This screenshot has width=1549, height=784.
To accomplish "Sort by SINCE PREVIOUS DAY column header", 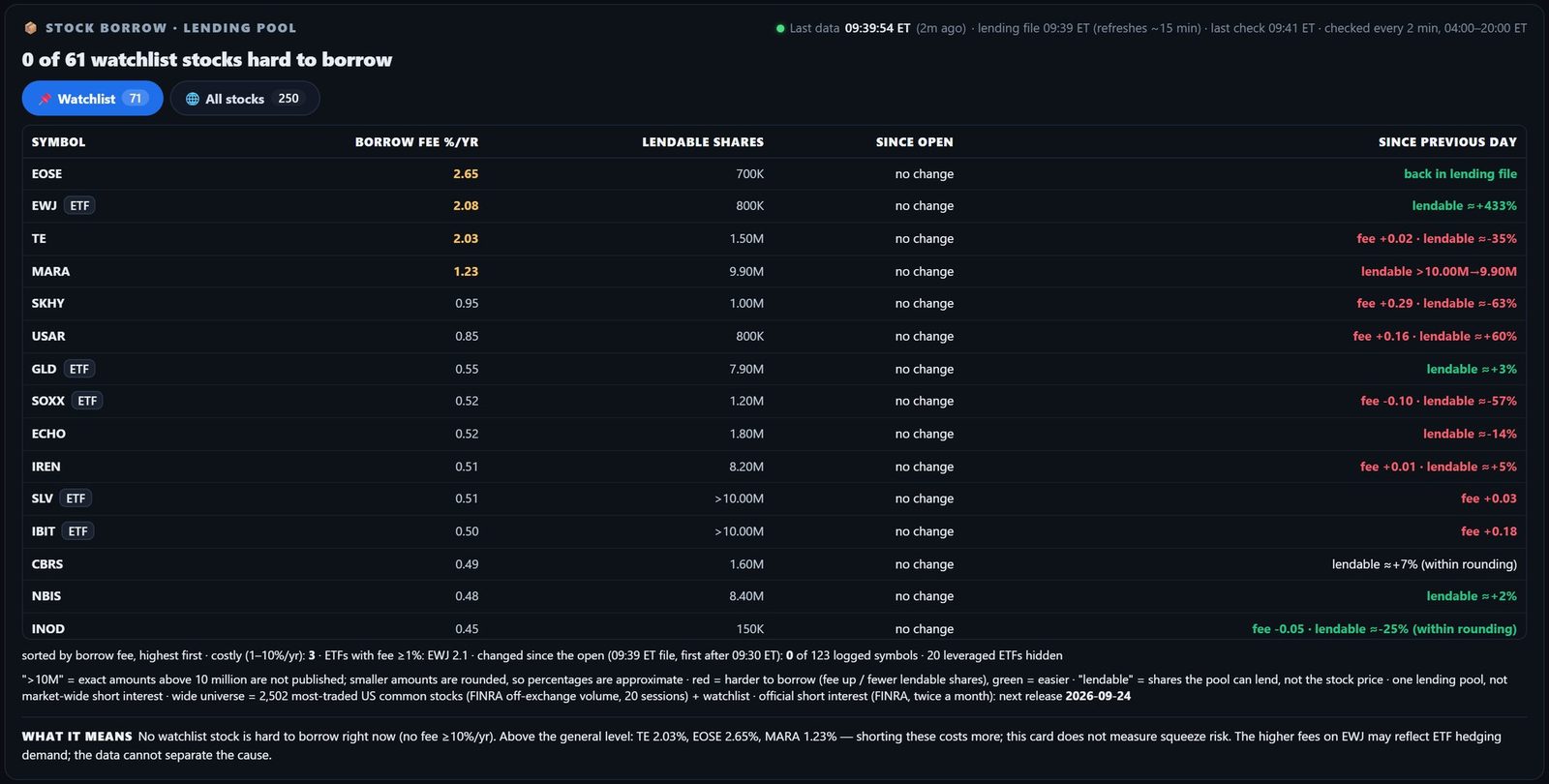I will tap(1447, 142).
